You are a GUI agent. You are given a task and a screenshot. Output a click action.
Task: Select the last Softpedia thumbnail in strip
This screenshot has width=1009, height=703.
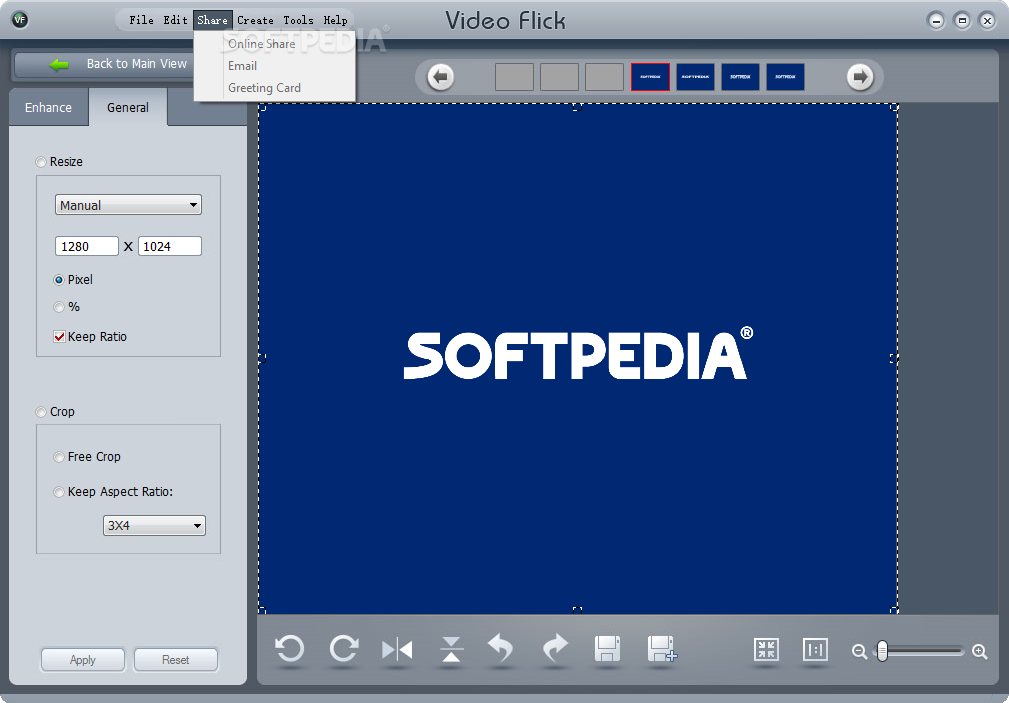click(x=785, y=77)
